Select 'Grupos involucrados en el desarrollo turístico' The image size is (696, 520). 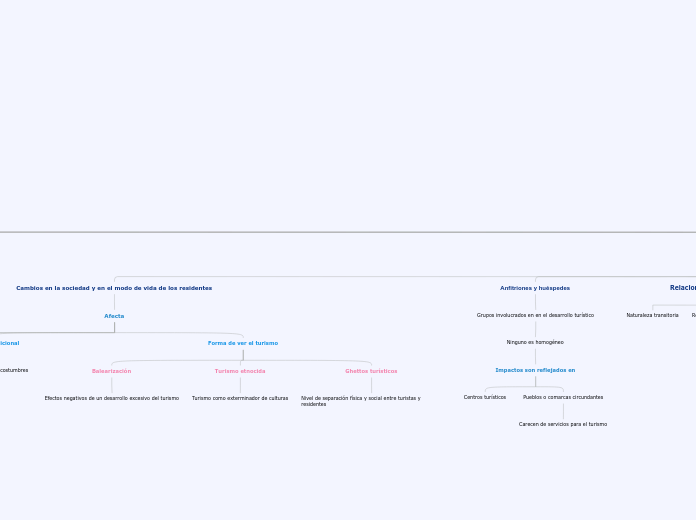(535, 315)
